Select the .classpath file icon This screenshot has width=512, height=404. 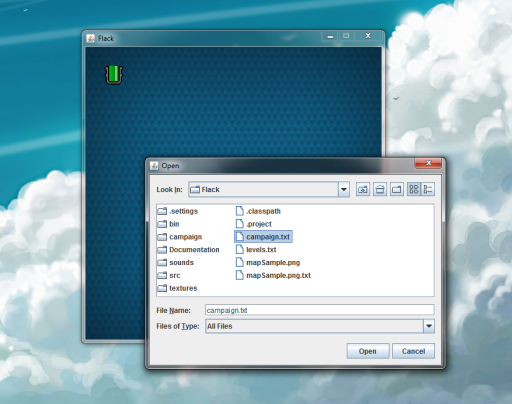(239, 211)
